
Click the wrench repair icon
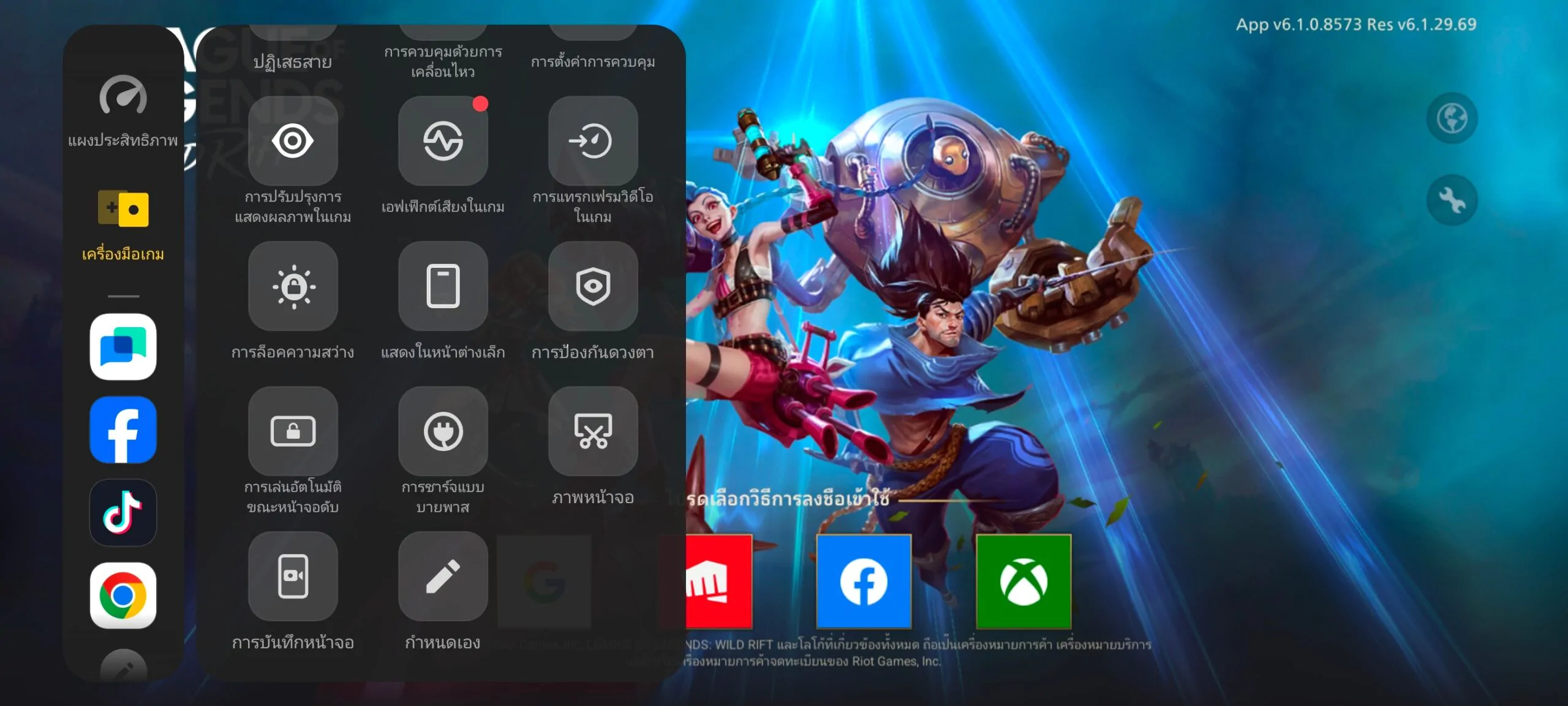point(1452,200)
